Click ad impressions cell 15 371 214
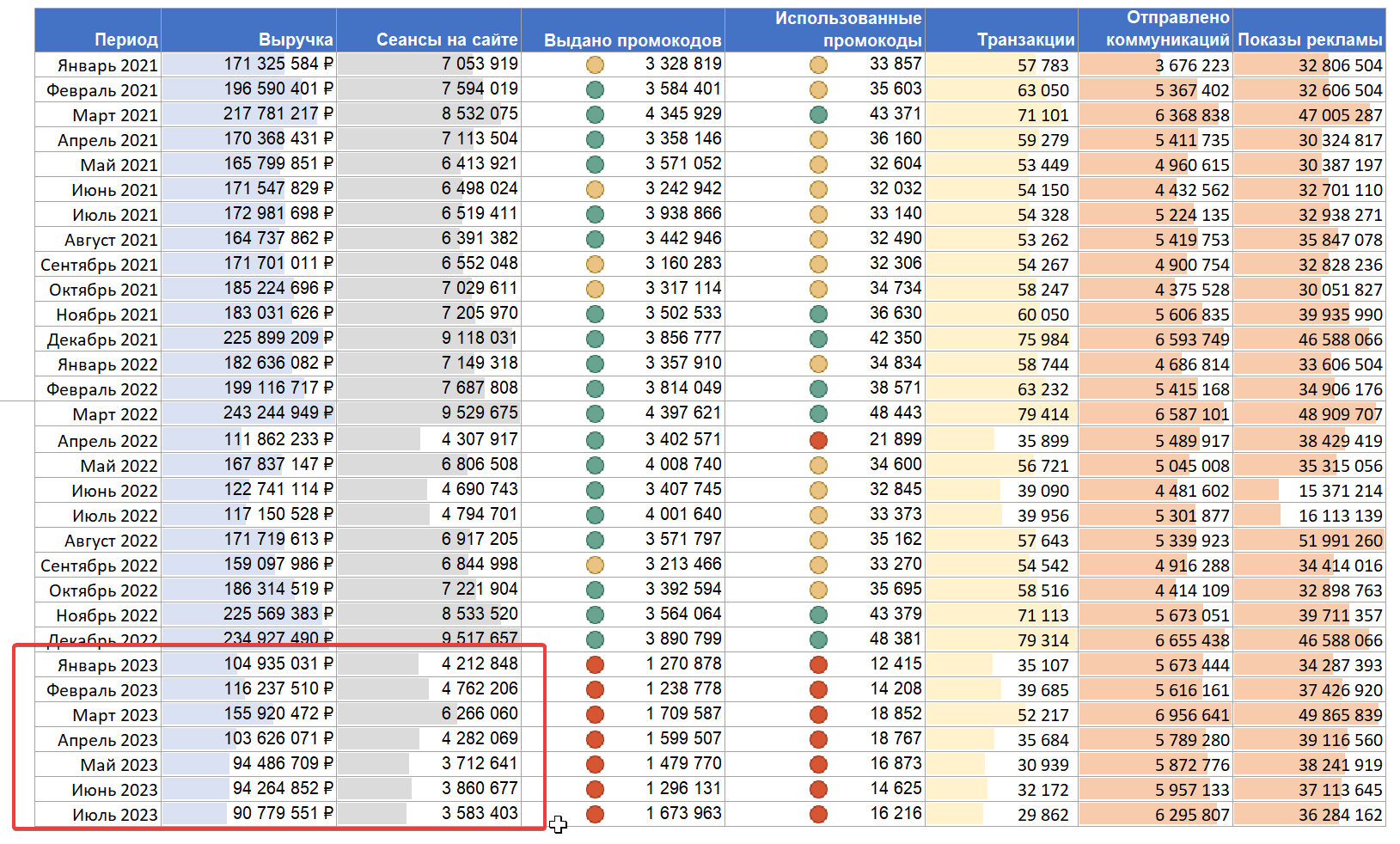 [1310, 491]
